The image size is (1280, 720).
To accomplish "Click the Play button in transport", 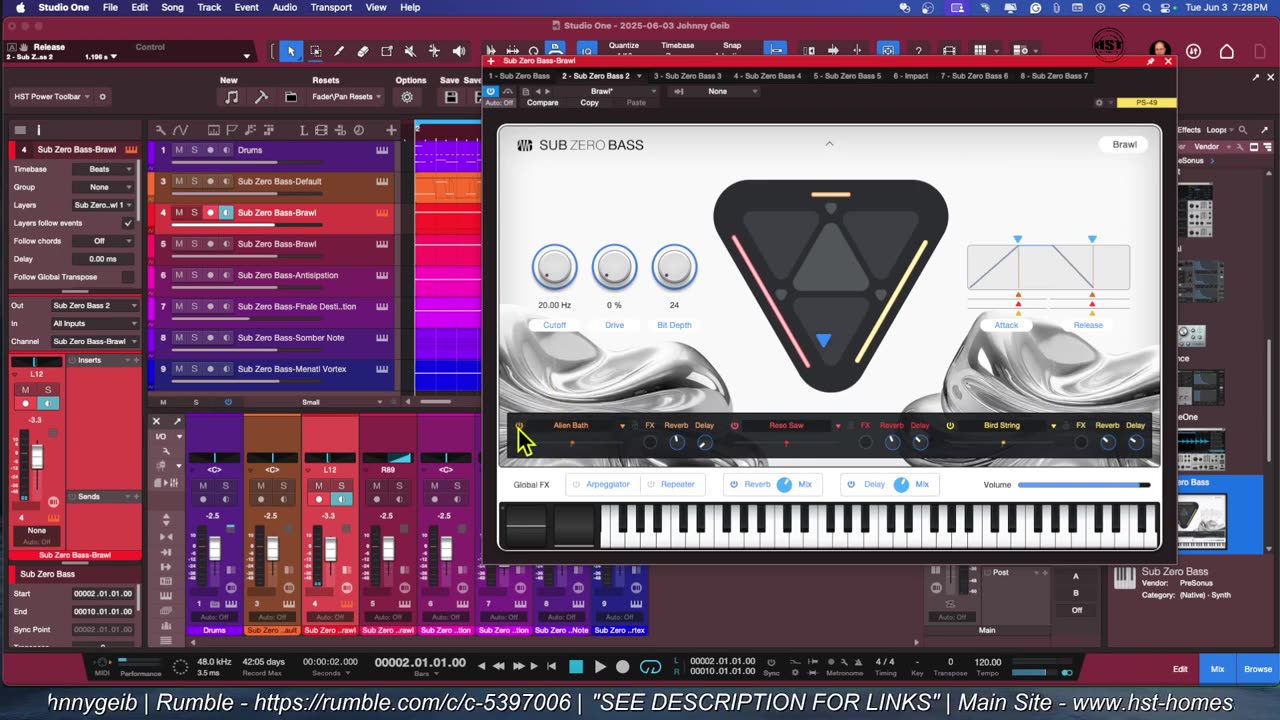I will (600, 667).
